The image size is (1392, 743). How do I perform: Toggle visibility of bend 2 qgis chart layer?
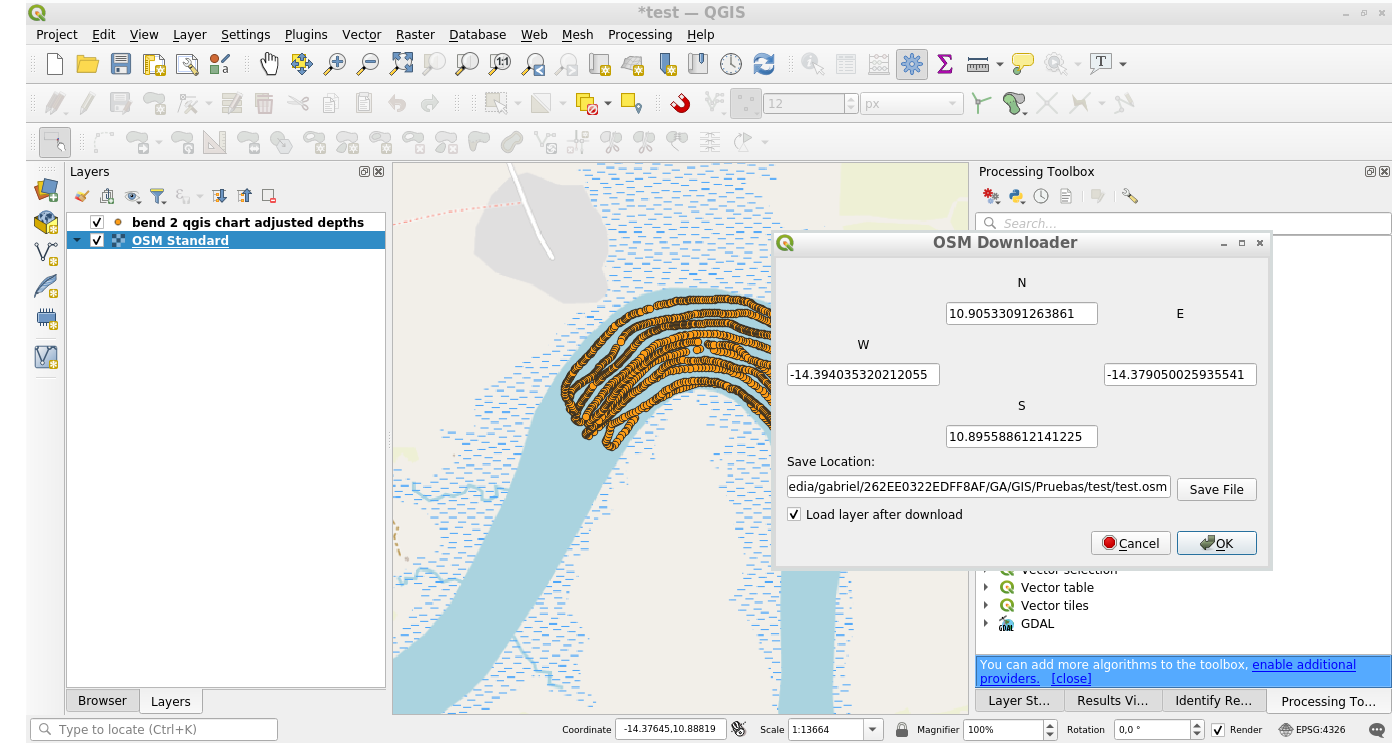(97, 222)
